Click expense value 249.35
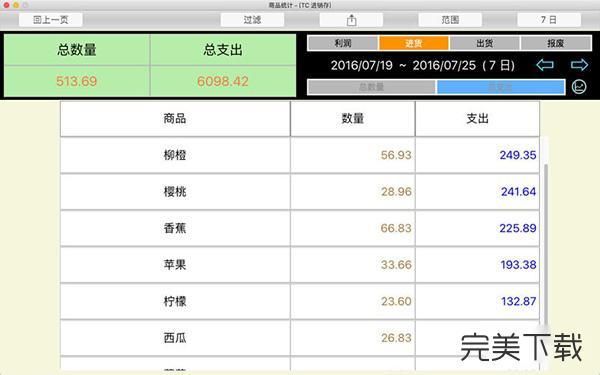 tap(518, 155)
